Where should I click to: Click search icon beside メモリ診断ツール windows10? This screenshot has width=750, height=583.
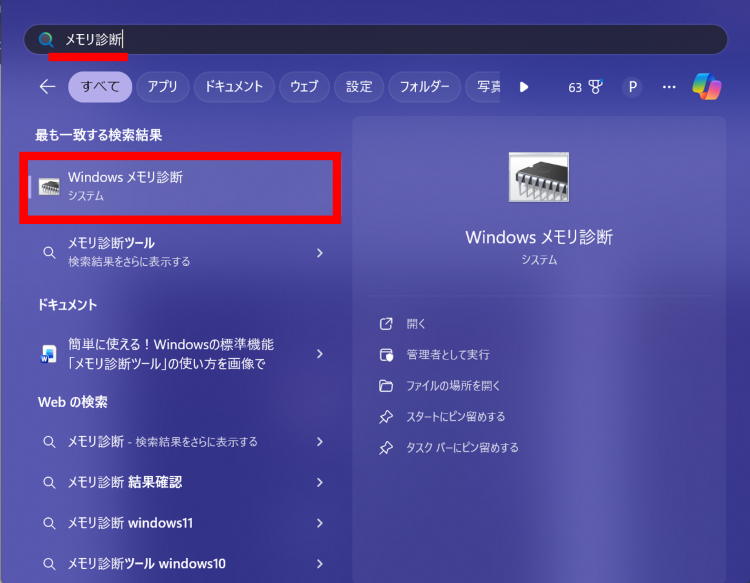(49, 563)
